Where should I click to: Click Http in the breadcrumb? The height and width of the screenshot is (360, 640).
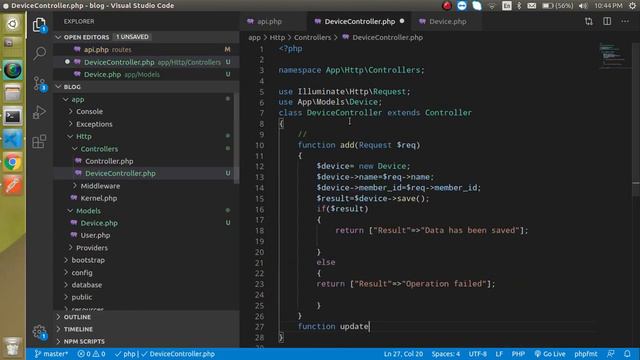(277, 37)
